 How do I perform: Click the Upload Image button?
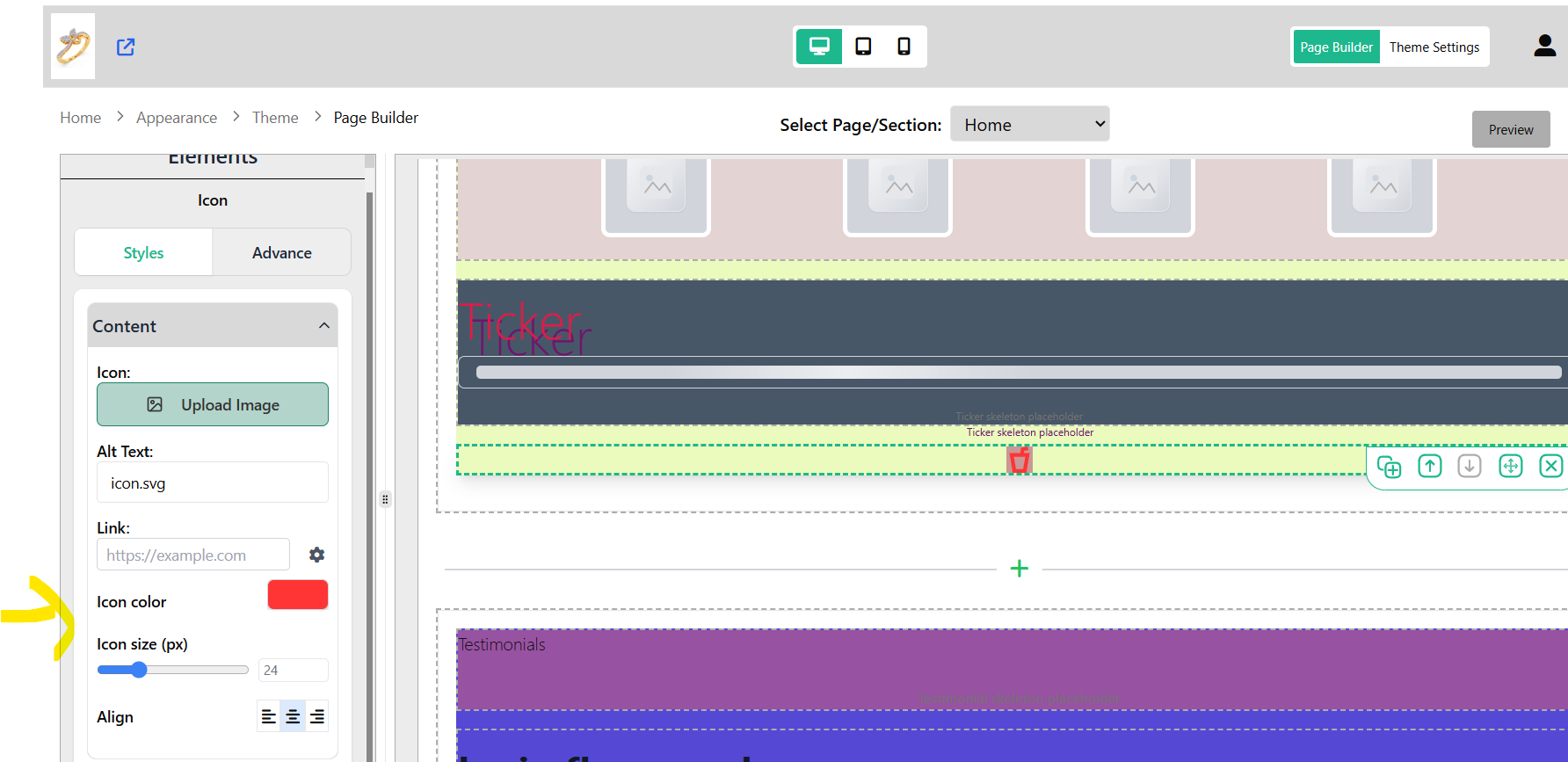click(213, 404)
